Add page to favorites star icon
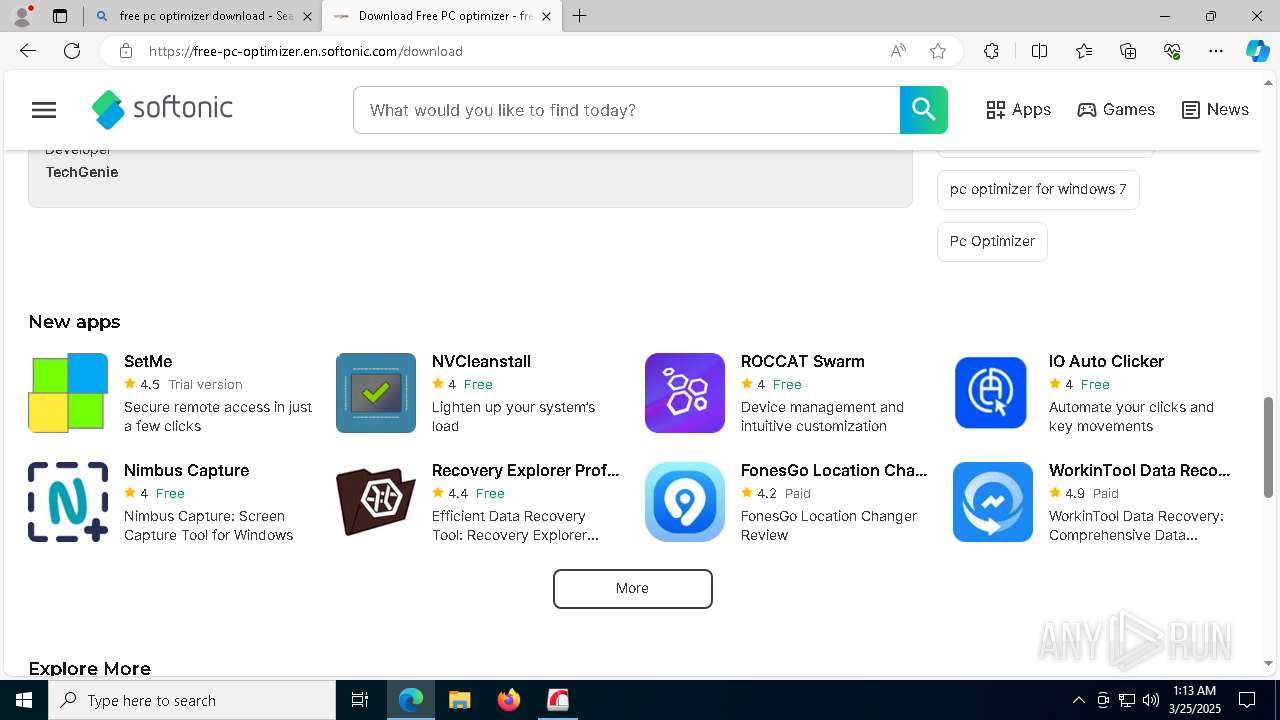Viewport: 1280px width, 720px height. tap(938, 51)
